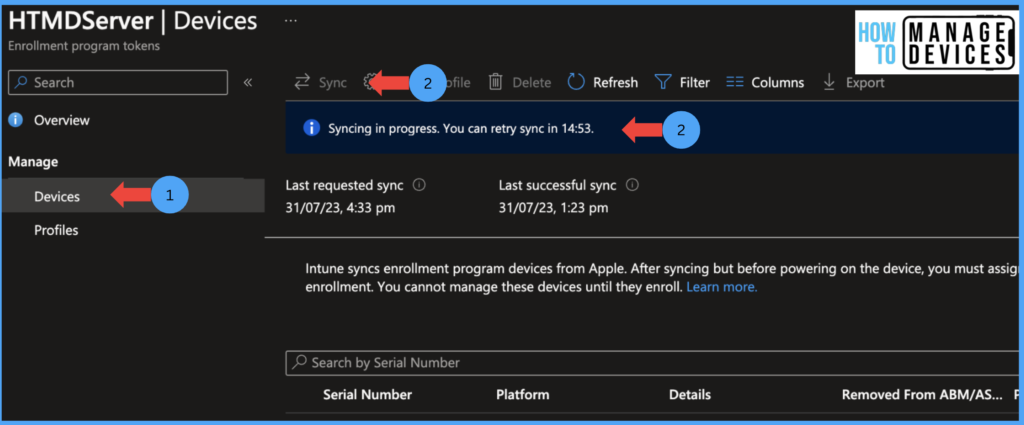Click the Sync button label
The image size is (1024, 425).
tap(333, 83)
